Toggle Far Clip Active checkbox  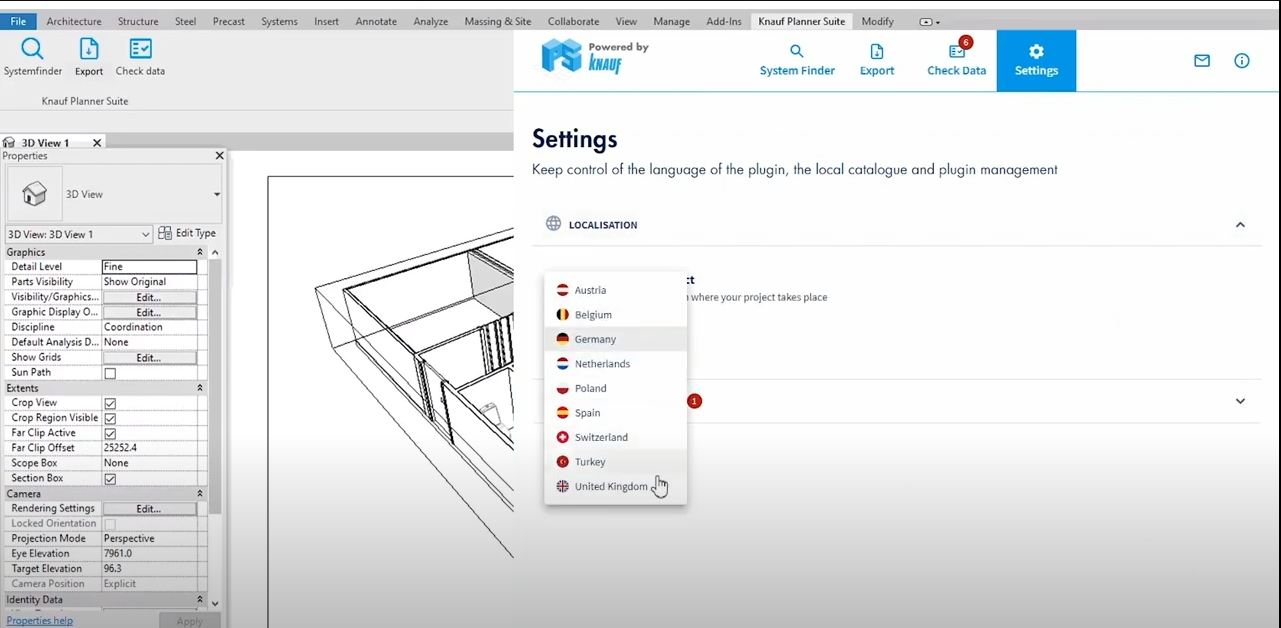point(110,433)
